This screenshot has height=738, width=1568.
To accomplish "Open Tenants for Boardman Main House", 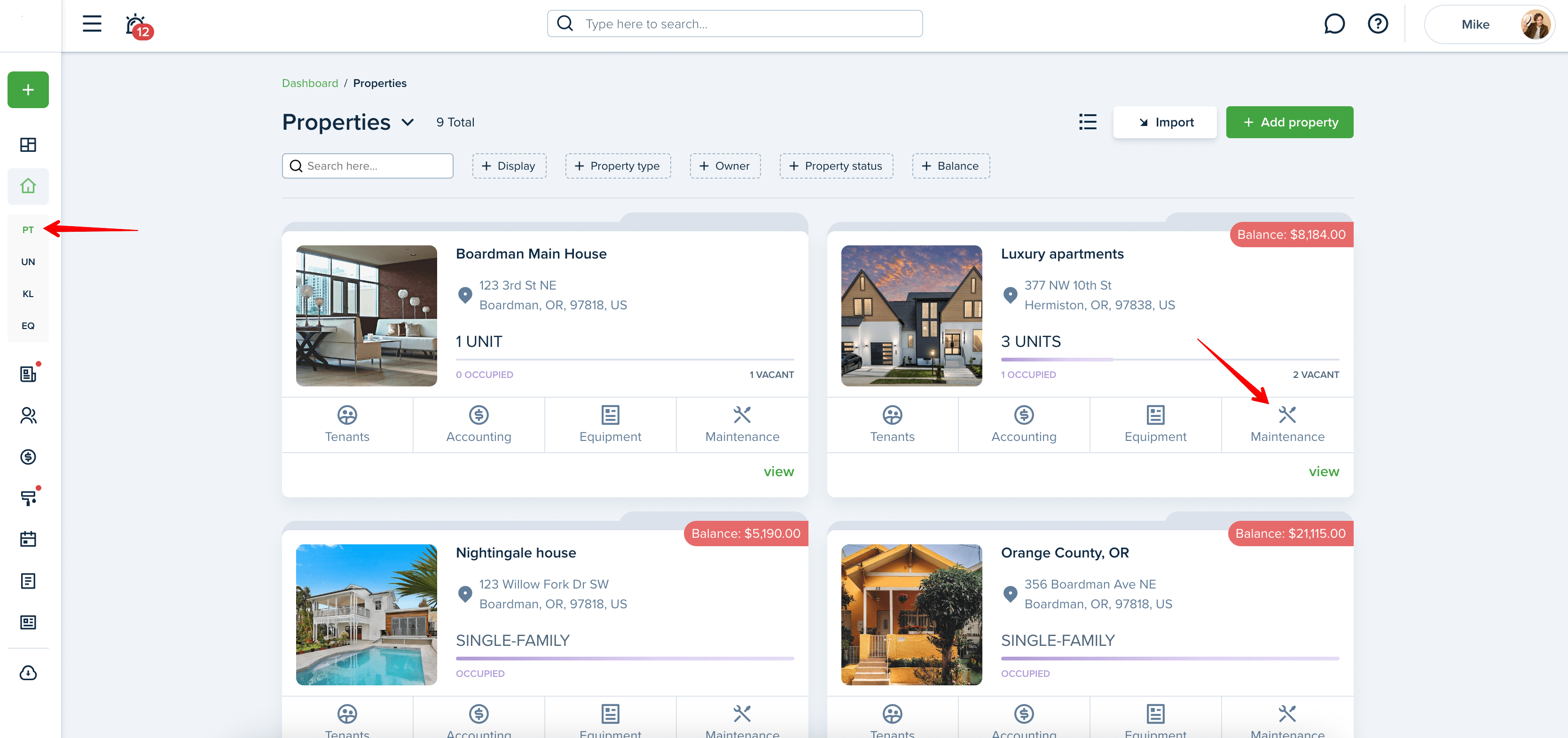I will 347,424.
